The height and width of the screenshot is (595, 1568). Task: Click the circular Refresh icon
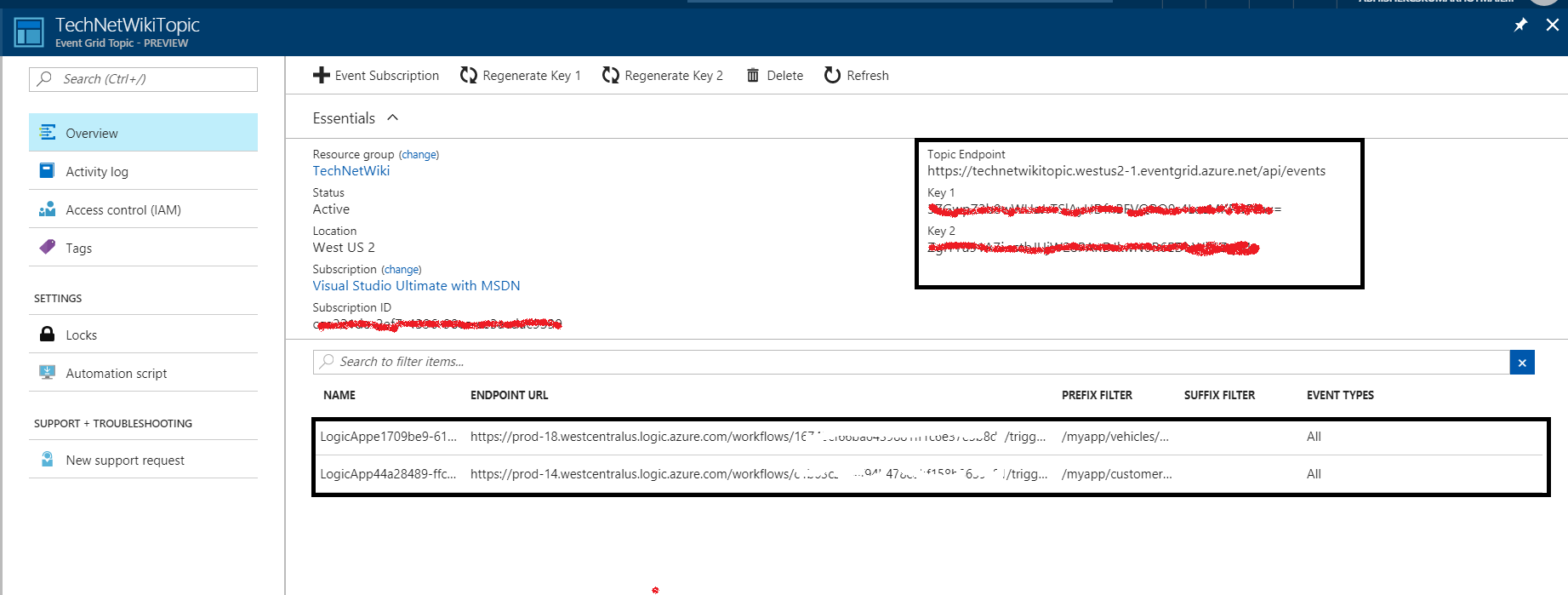832,76
